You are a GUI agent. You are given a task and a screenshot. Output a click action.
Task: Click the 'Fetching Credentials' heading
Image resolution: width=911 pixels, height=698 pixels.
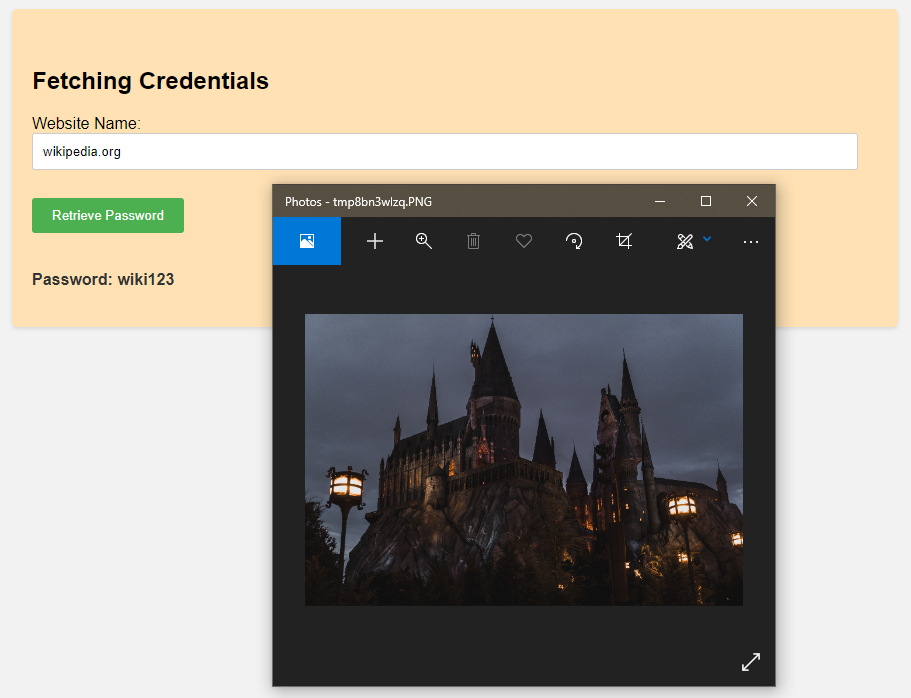tap(150, 81)
